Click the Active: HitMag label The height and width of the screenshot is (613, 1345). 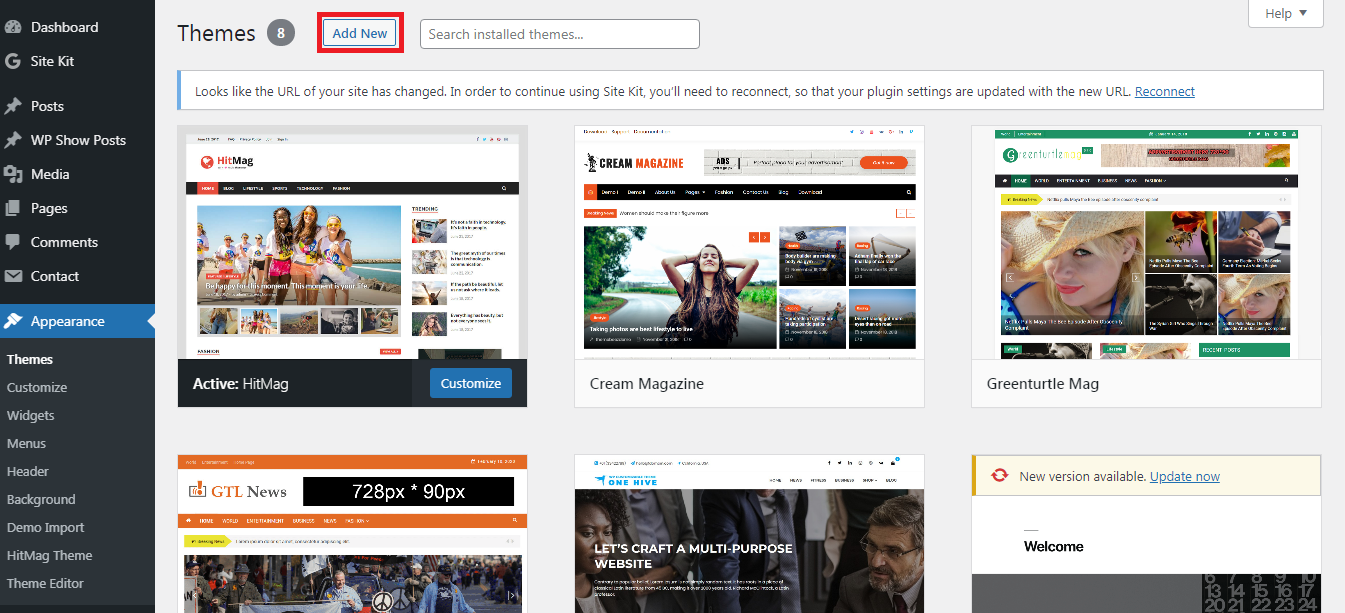click(x=241, y=383)
